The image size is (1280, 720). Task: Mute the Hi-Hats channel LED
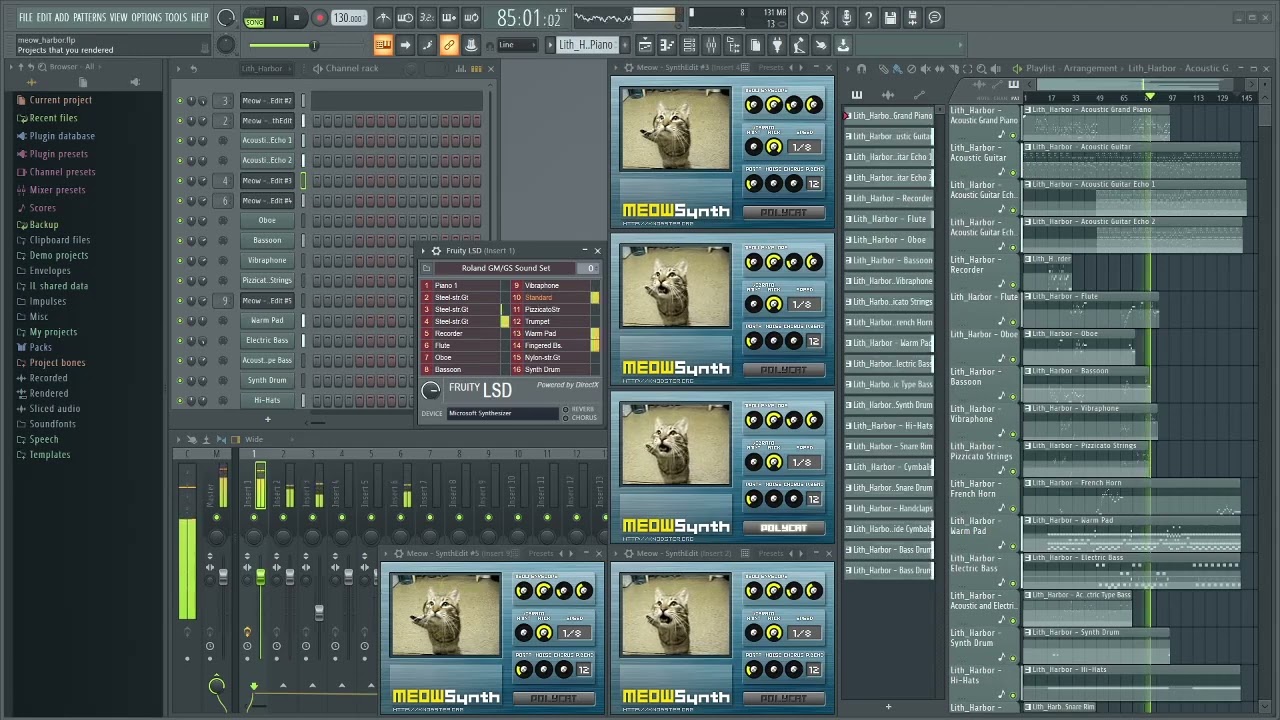pyautogui.click(x=180, y=401)
